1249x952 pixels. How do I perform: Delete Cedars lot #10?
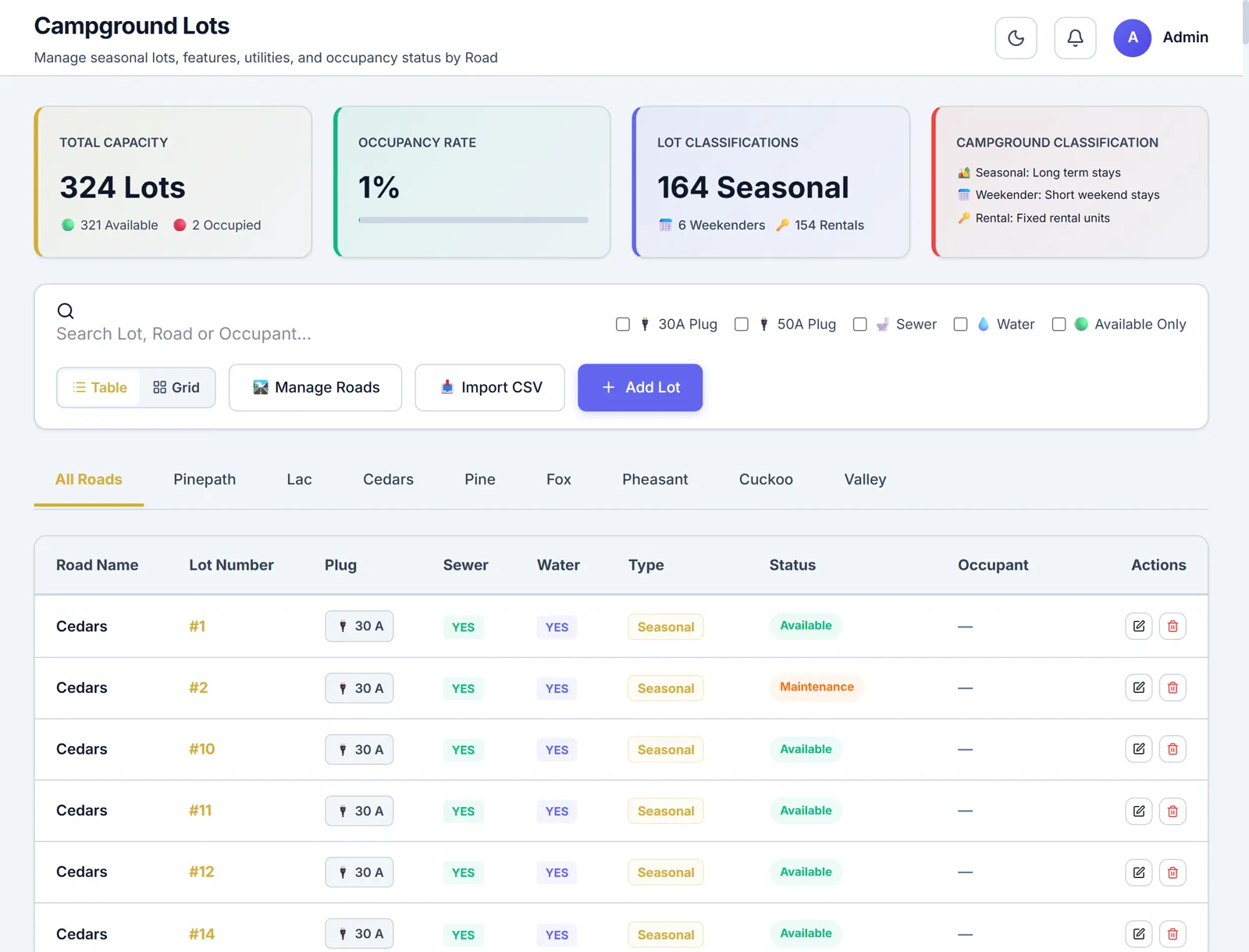tap(1172, 749)
